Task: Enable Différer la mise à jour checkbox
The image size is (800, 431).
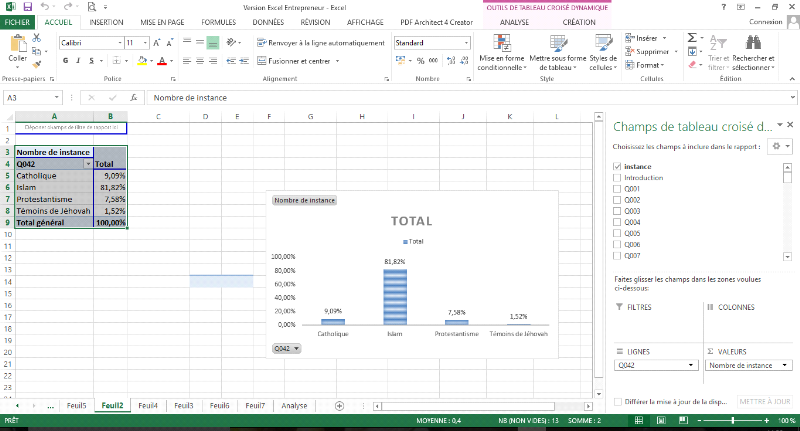Action: [x=617, y=401]
